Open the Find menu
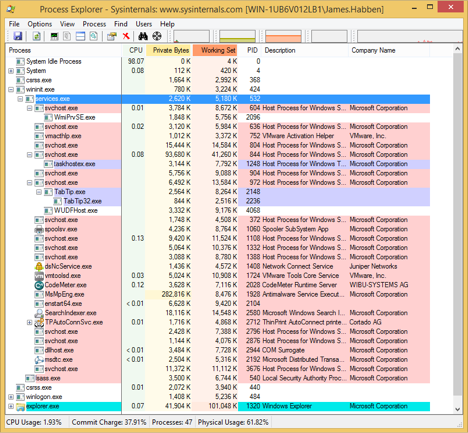 tap(121, 24)
